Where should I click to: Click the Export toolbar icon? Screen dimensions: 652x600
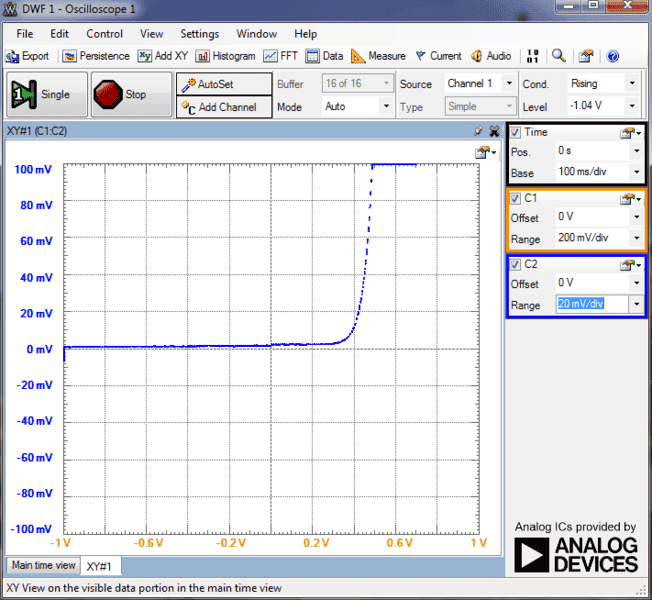[28, 56]
